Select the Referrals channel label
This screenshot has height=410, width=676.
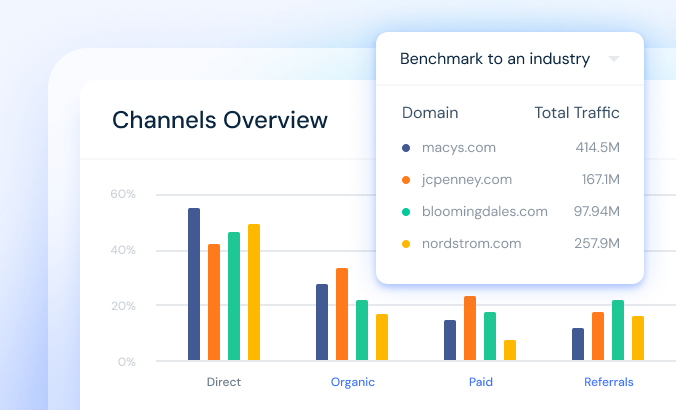tap(609, 382)
